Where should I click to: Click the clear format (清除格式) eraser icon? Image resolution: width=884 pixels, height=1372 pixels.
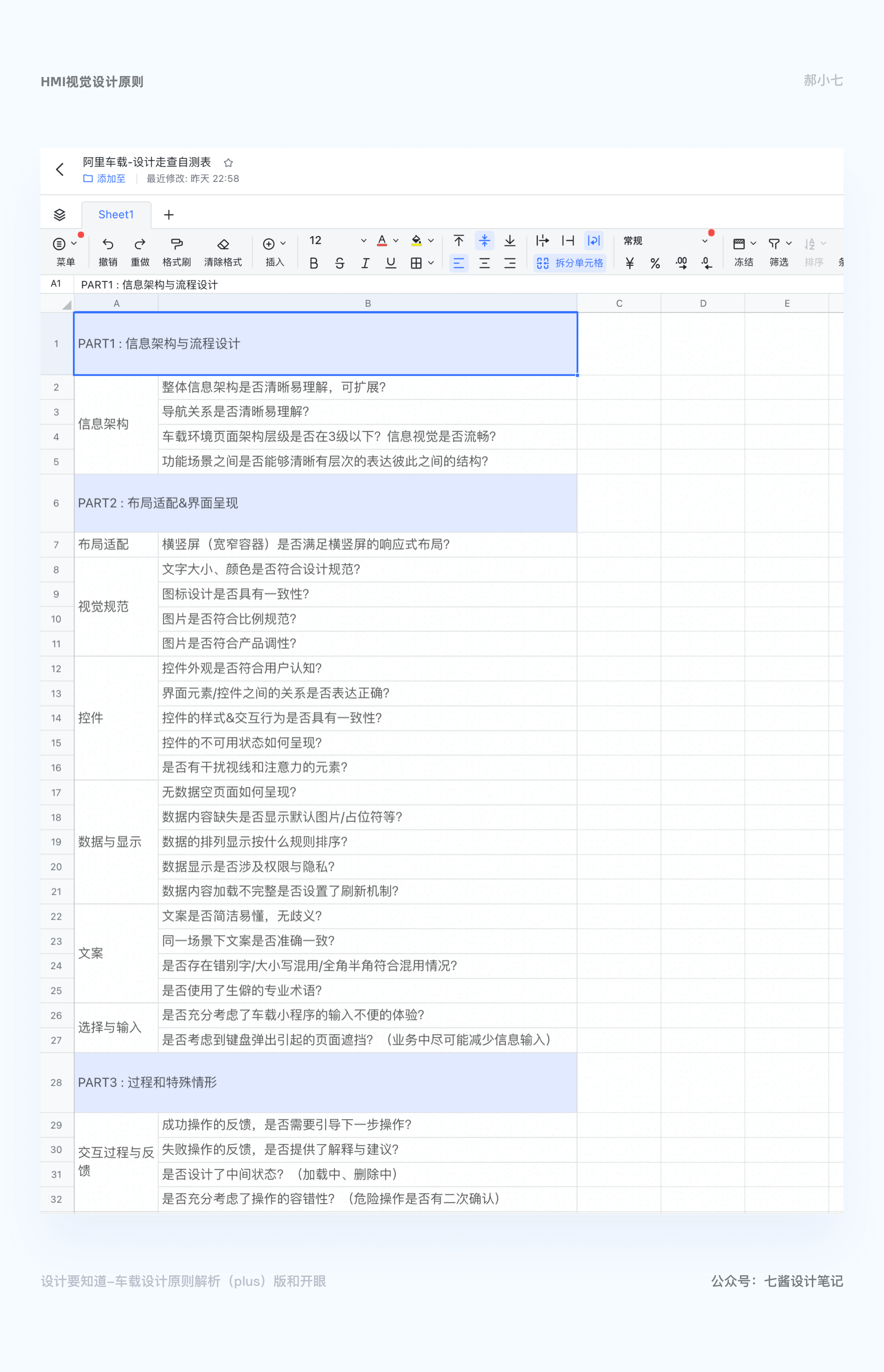point(223,244)
